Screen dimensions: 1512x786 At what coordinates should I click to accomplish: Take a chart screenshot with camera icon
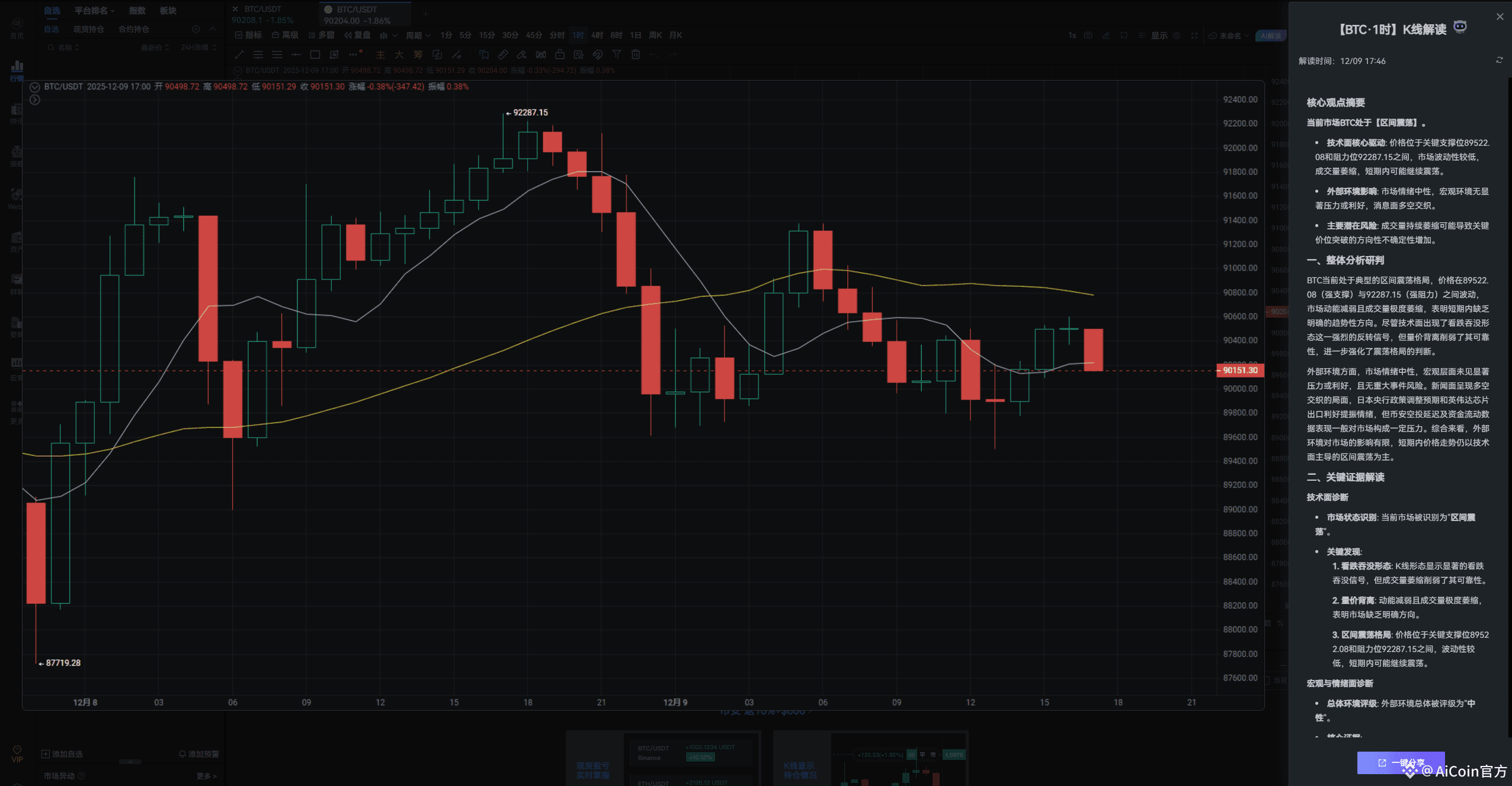pyautogui.click(x=1088, y=36)
